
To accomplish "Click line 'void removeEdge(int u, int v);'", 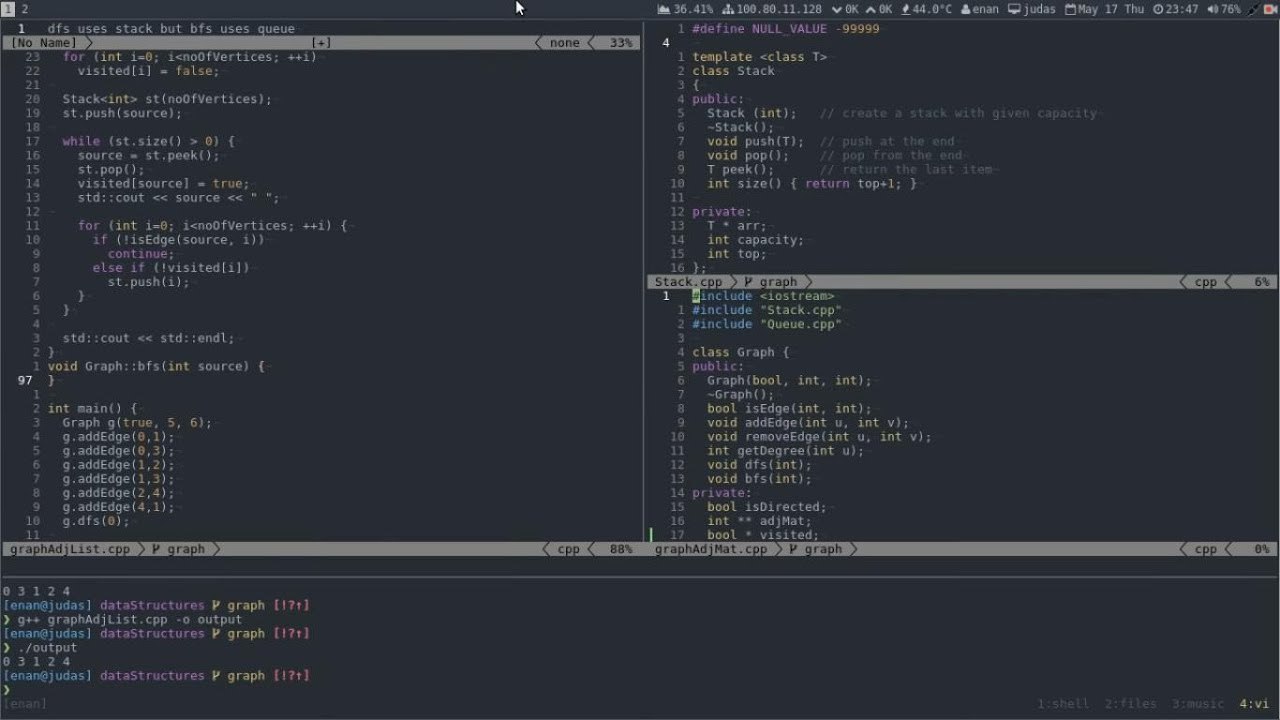I will [x=819, y=437].
